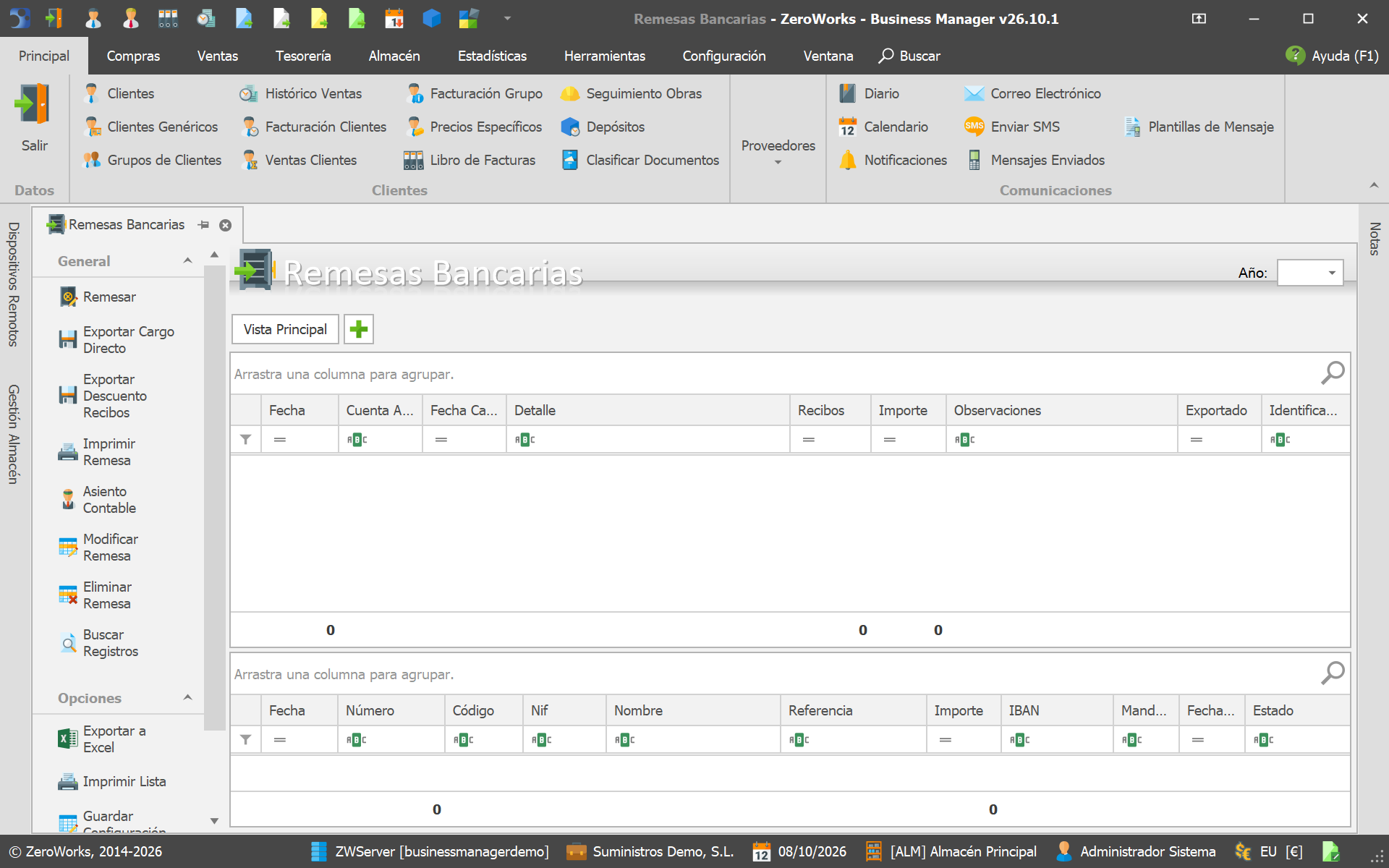Screen dimensions: 1389x868
Task: Click Imprimir Remesa
Action: pos(97,452)
